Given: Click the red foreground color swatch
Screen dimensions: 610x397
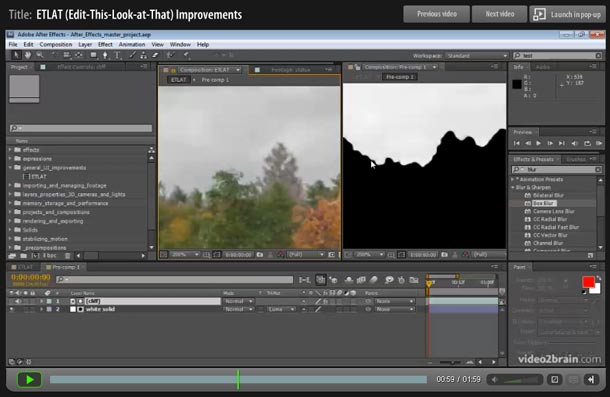Looking at the screenshot, I should click(588, 282).
